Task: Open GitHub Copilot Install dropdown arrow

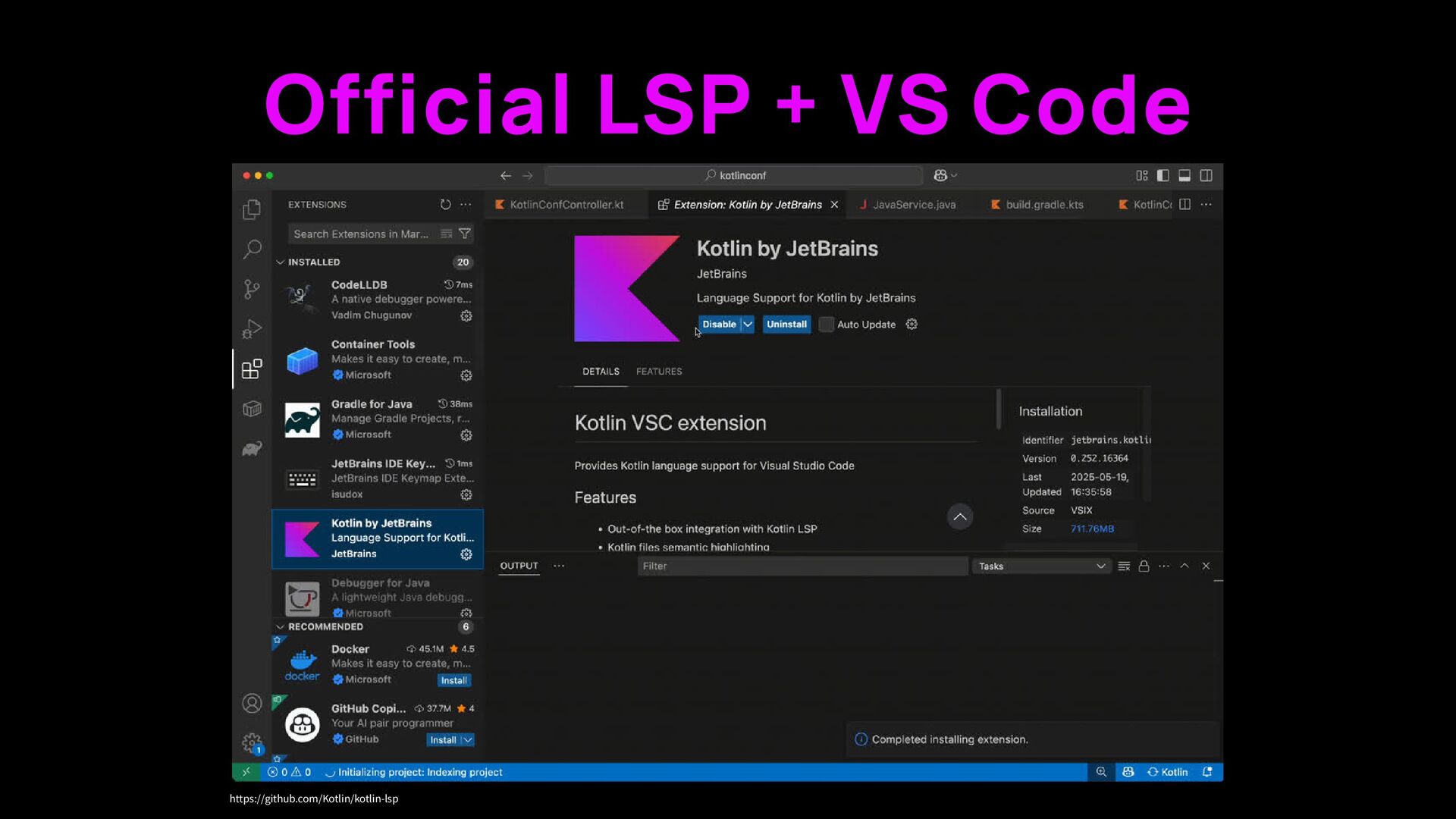Action: 468,740
